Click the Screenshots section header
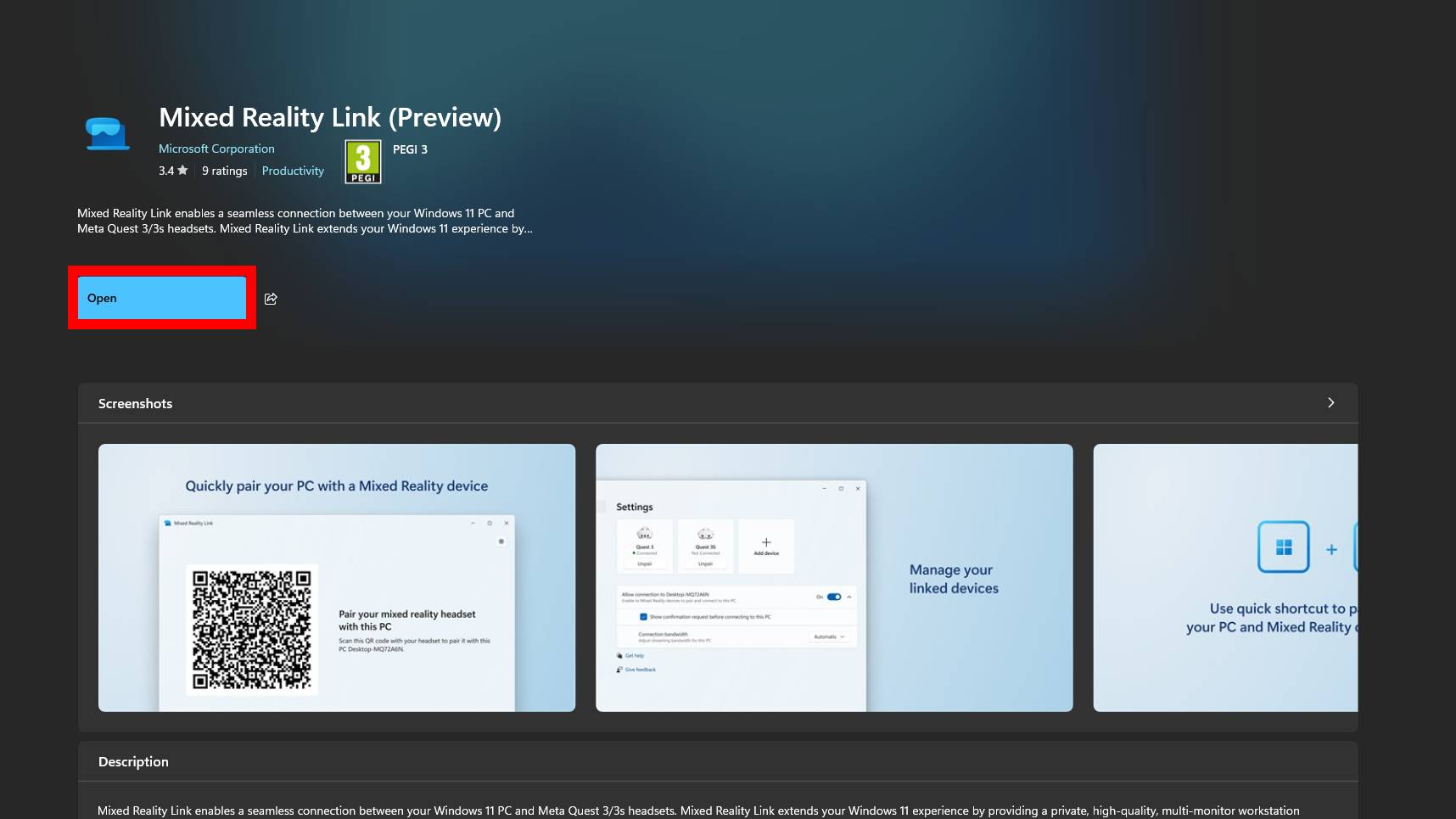1456x819 pixels. pos(136,404)
